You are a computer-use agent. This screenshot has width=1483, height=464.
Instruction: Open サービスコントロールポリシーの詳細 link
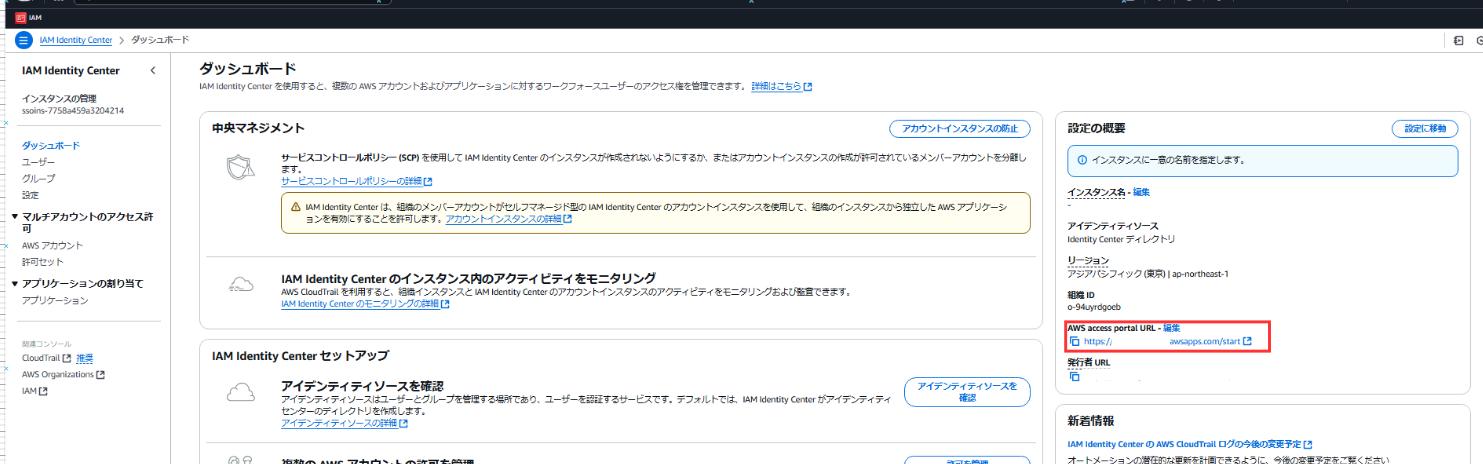(x=357, y=182)
